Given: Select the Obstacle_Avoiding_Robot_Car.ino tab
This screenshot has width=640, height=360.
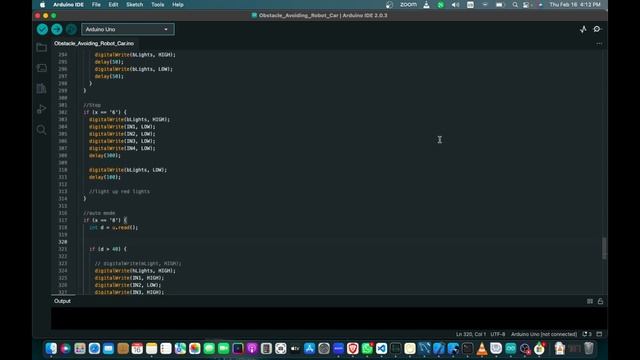Looking at the screenshot, I should (x=94, y=43).
